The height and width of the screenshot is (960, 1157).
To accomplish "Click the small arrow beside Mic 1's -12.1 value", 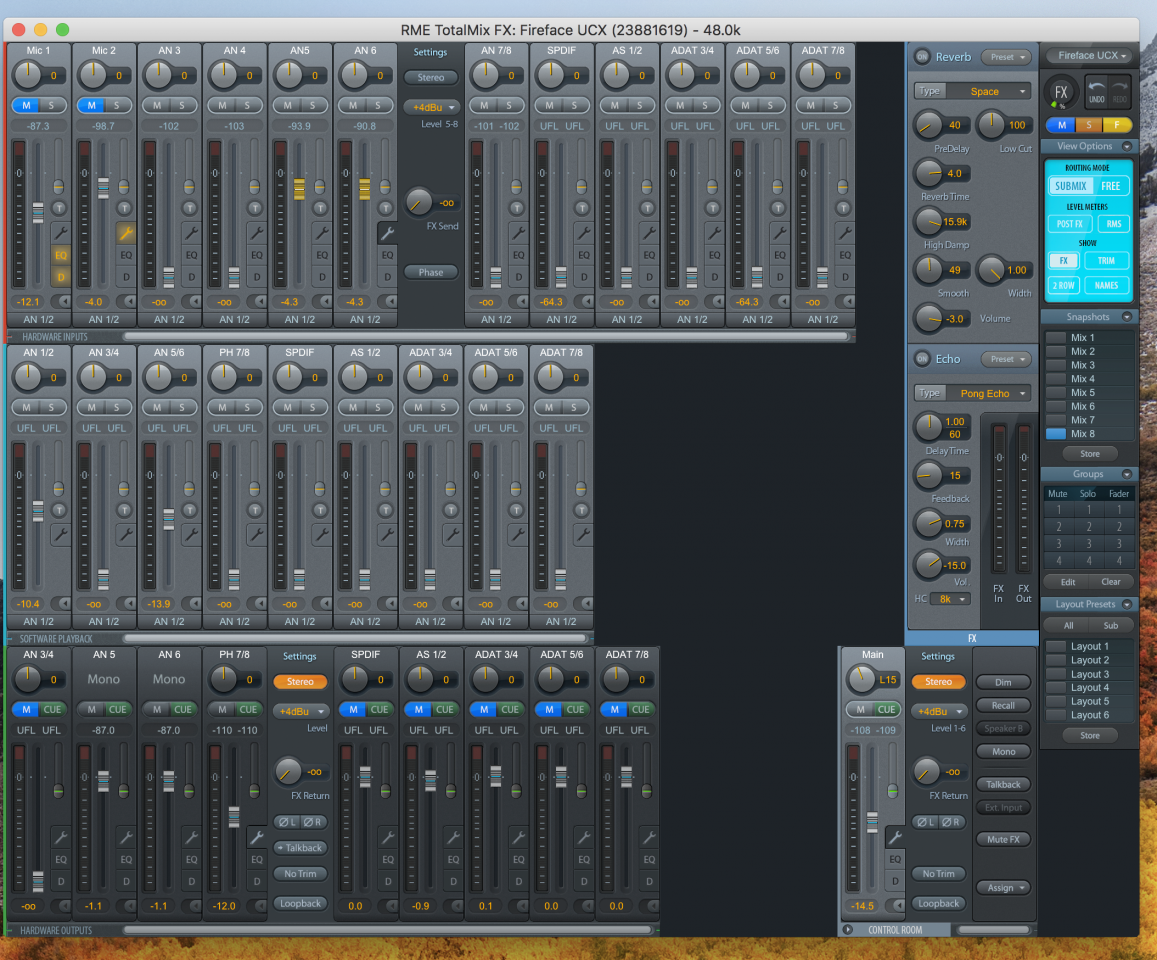I will [x=64, y=301].
